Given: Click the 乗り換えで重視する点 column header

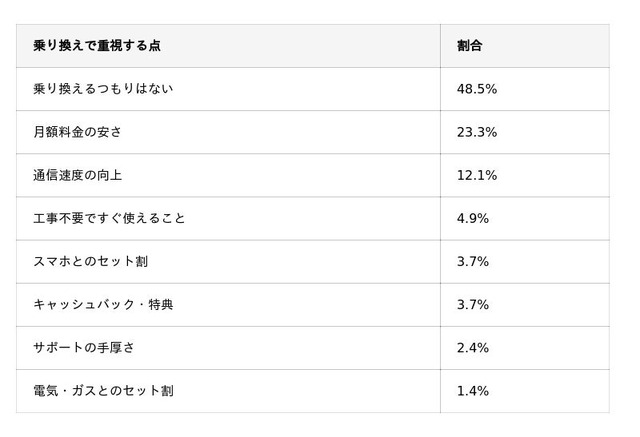Looking at the screenshot, I should tap(97, 46).
